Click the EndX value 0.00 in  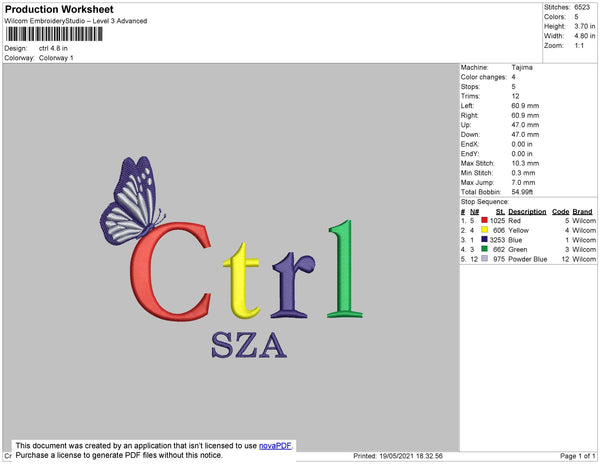tap(522, 144)
